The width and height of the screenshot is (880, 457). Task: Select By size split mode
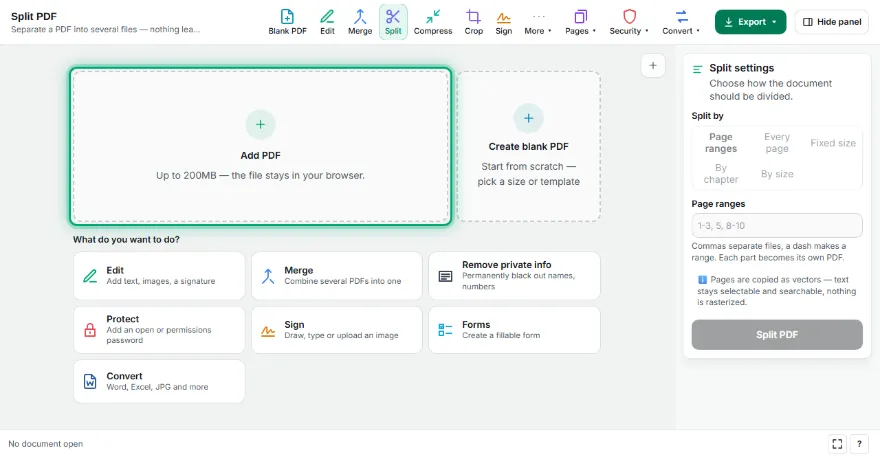pos(777,174)
